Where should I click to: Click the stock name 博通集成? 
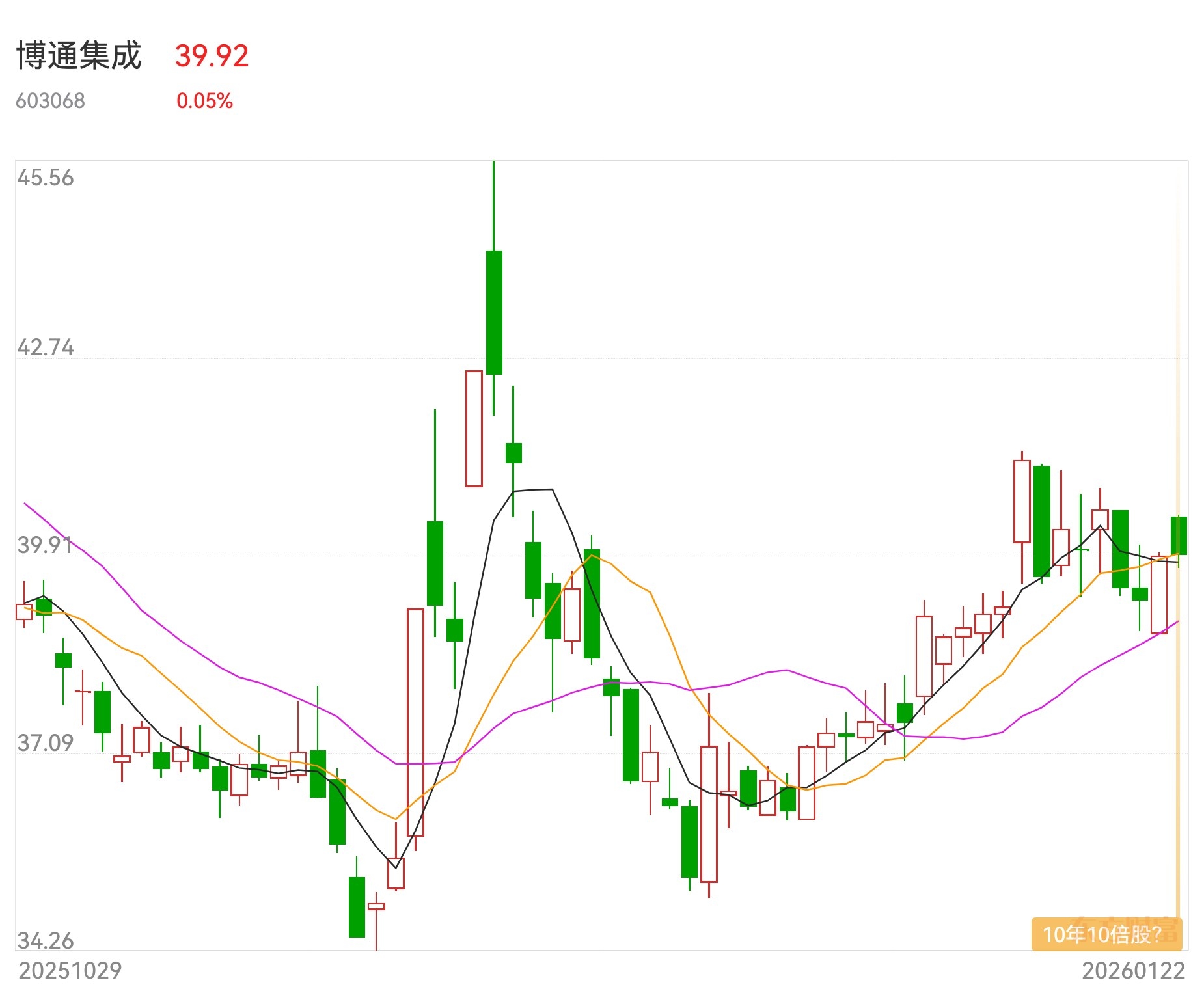[79, 56]
